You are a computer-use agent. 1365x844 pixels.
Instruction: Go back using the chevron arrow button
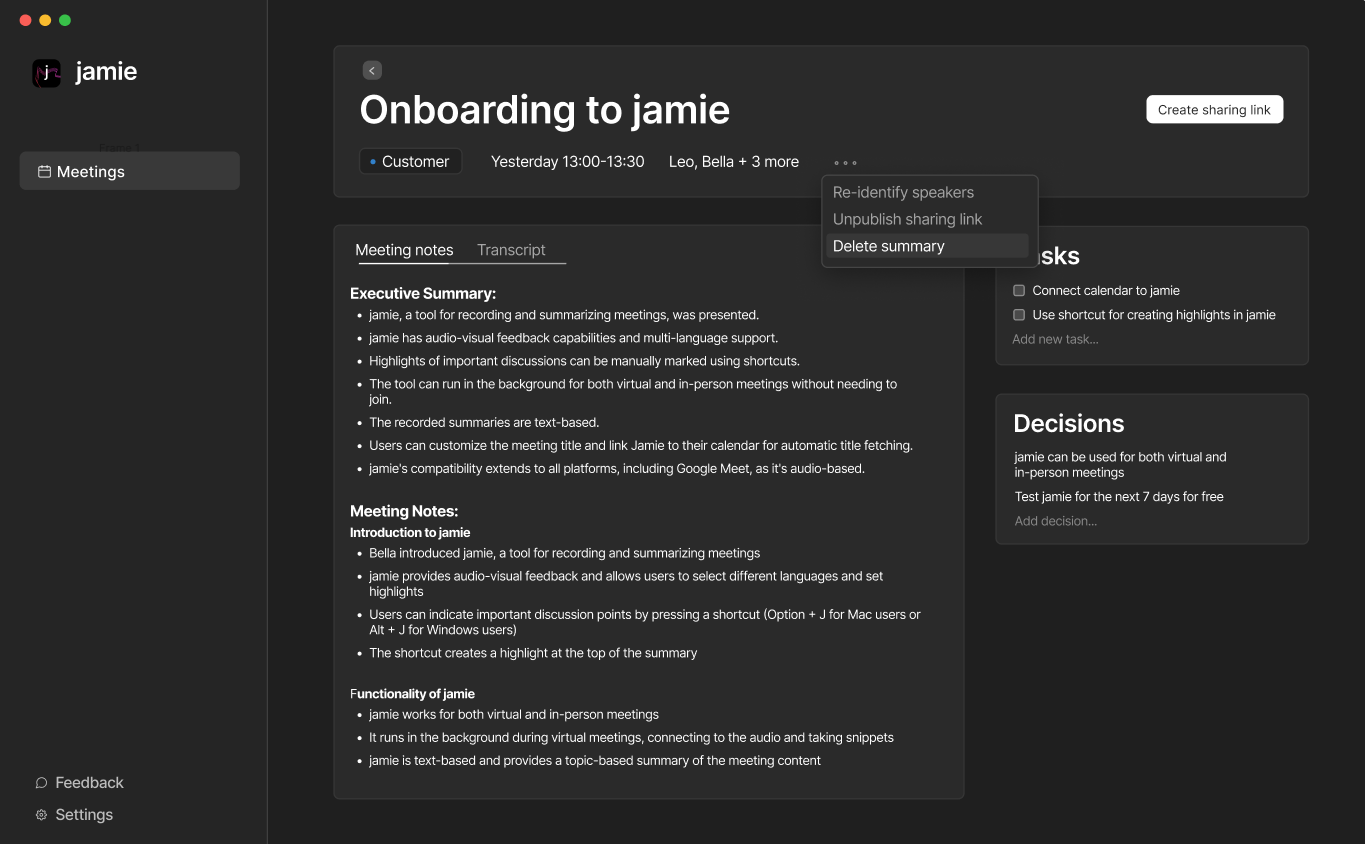(x=372, y=70)
